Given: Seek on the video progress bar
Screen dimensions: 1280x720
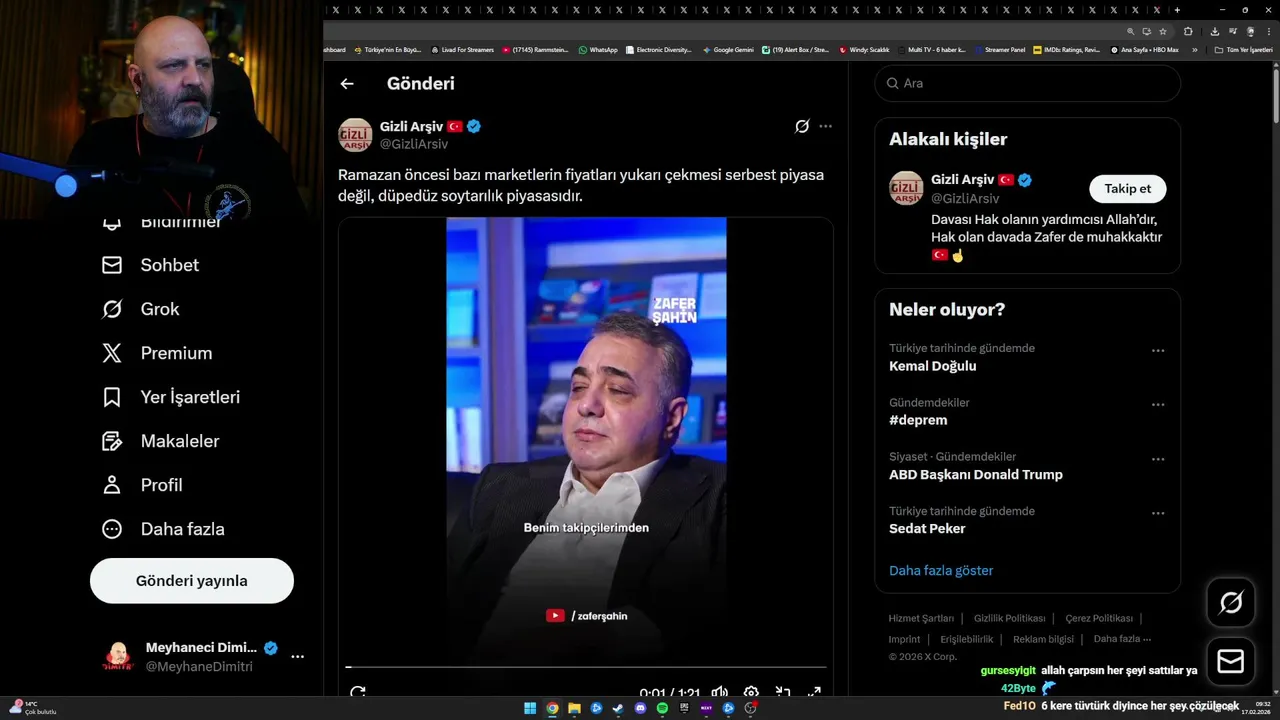Looking at the screenshot, I should (x=586, y=666).
